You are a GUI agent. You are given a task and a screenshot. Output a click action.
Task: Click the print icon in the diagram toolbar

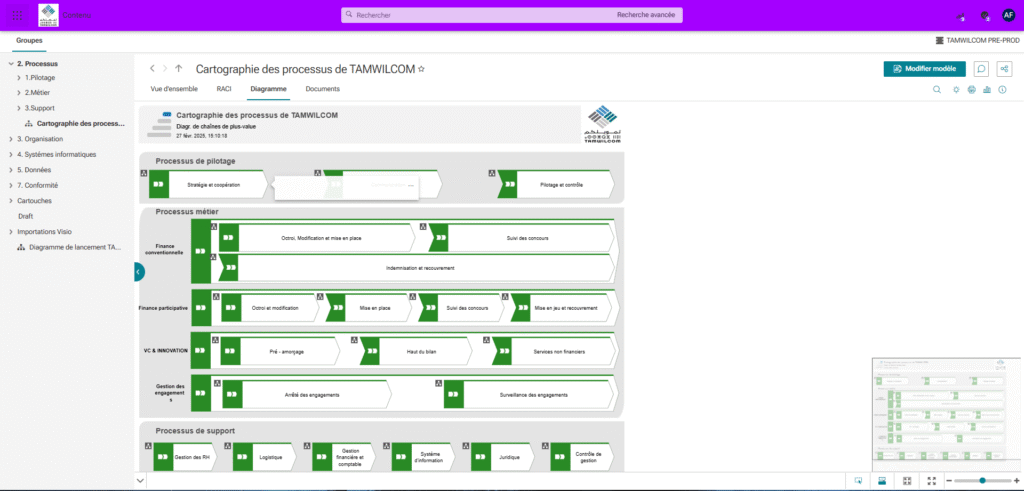(x=972, y=90)
